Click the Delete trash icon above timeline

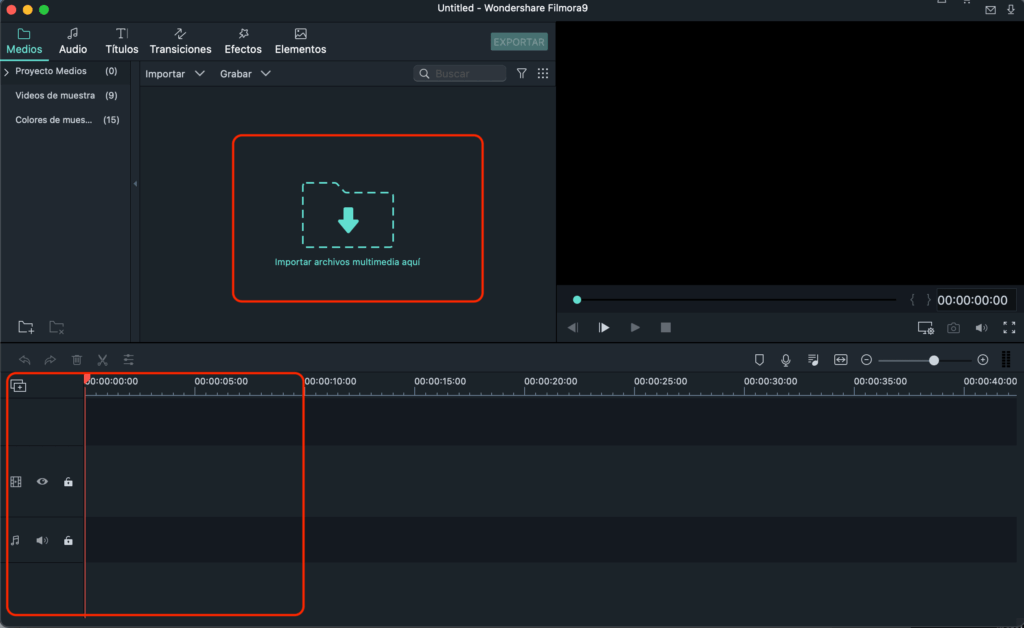[x=76, y=359]
